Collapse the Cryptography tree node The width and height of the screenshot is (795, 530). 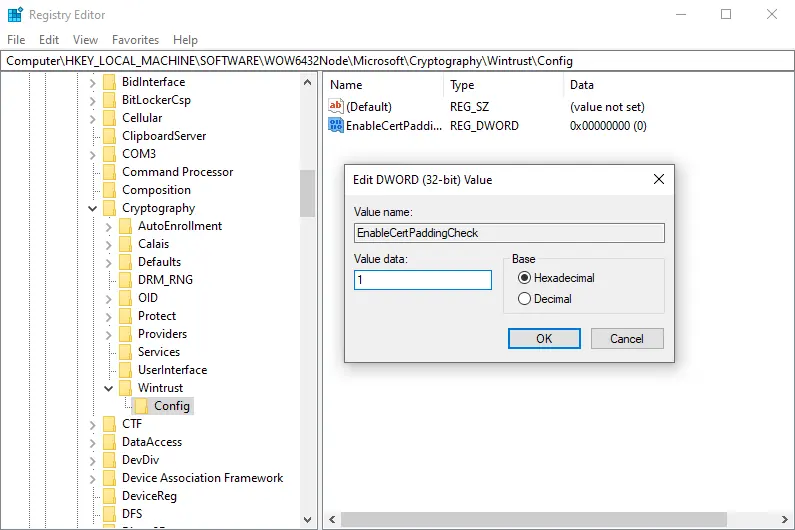point(92,208)
